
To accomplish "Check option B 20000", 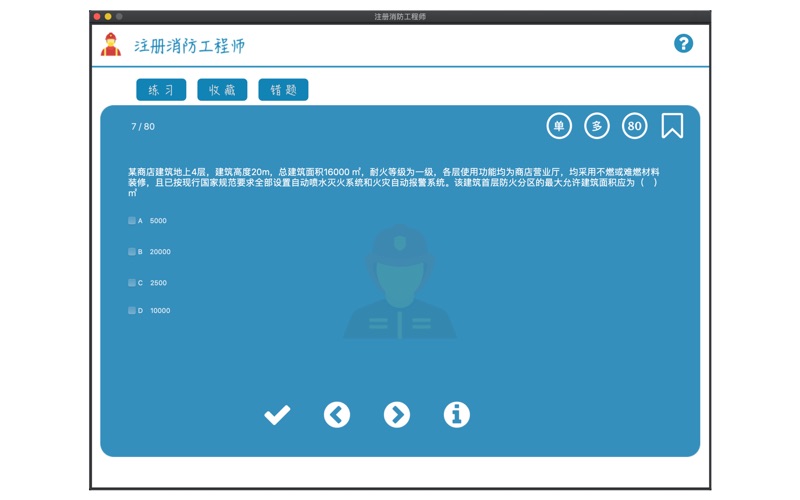I will (x=132, y=252).
